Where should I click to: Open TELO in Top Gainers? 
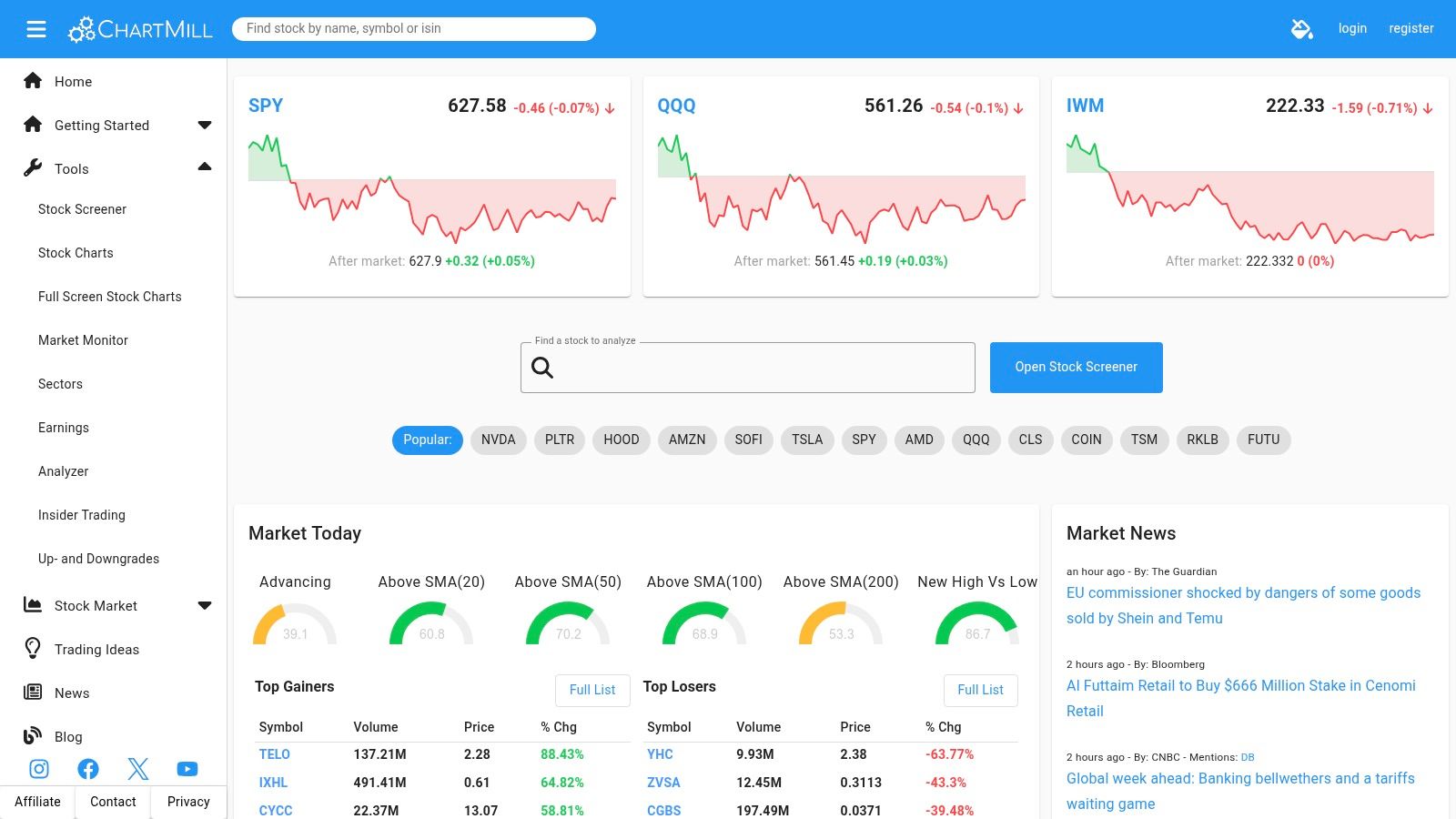click(274, 754)
